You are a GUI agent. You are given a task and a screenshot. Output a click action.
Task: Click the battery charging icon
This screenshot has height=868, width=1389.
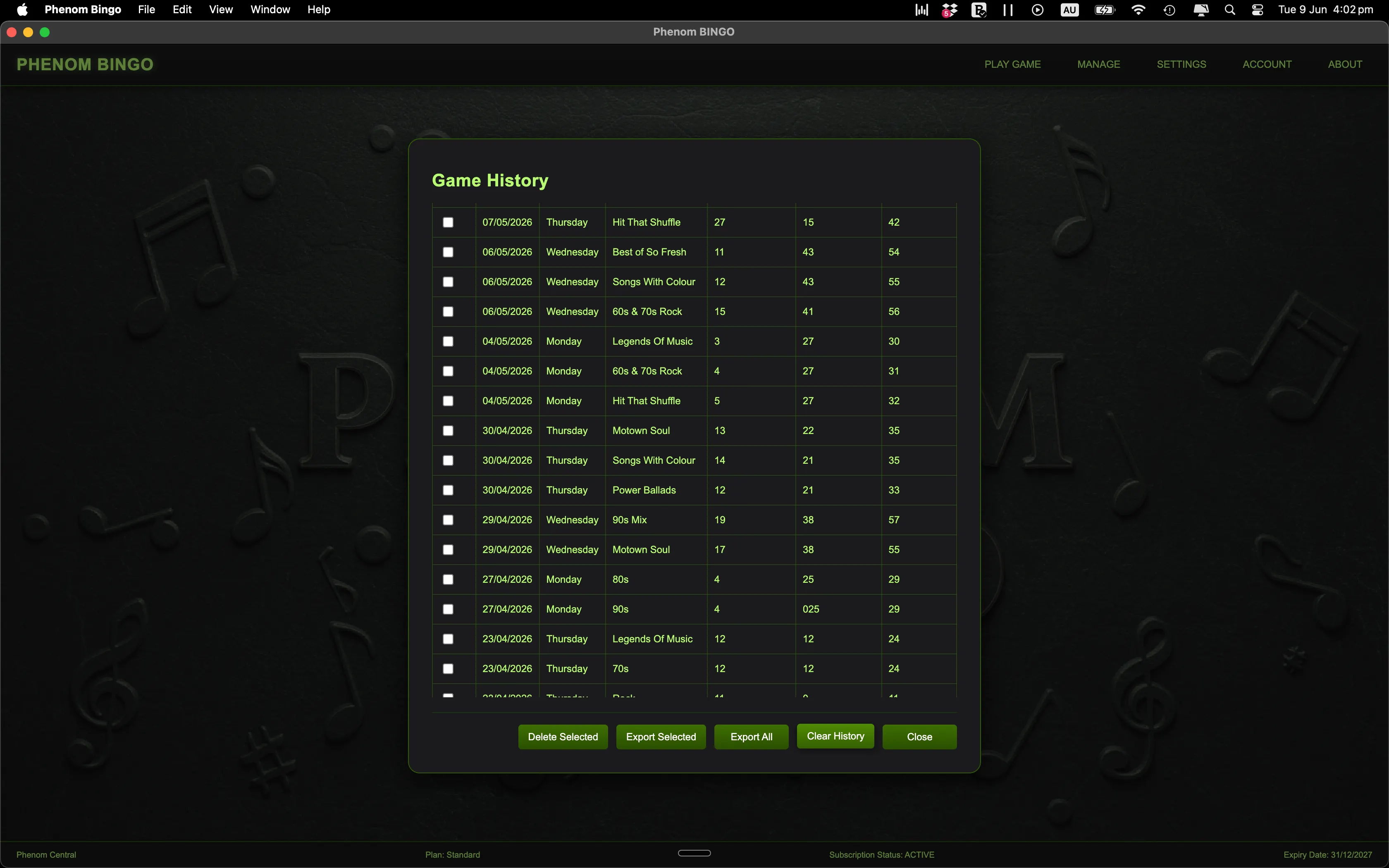pos(1104,10)
